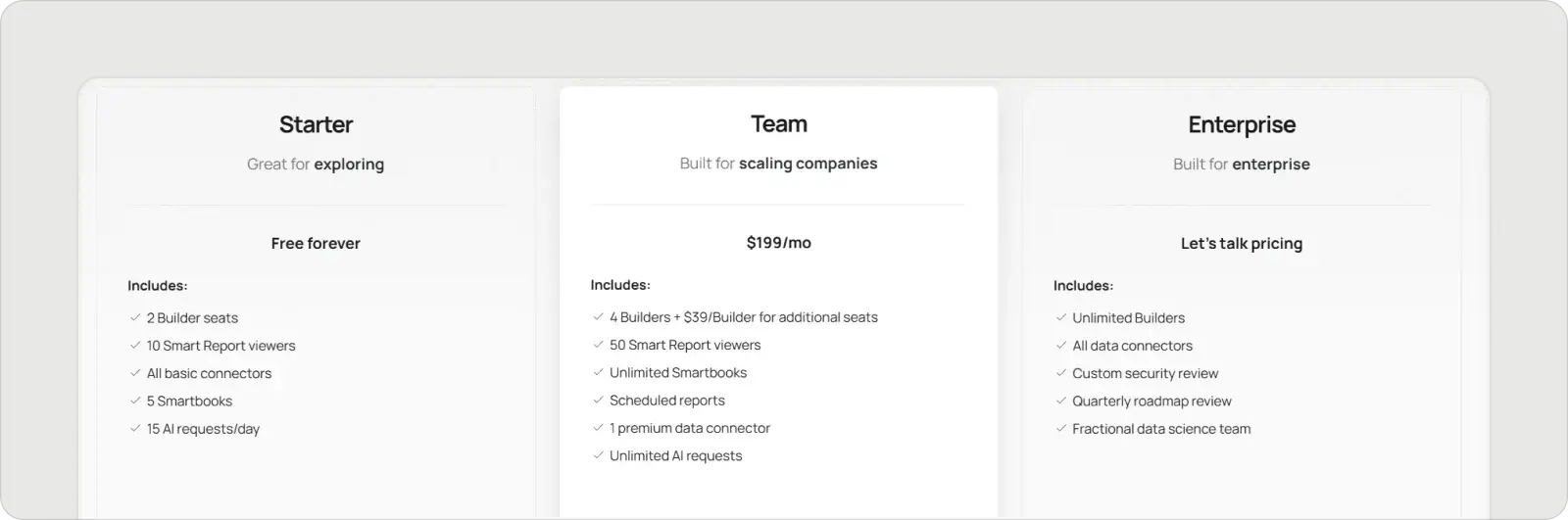Click the Quarterly roadmap review feature
Viewport: 1568px width, 520px height.
tap(1151, 402)
